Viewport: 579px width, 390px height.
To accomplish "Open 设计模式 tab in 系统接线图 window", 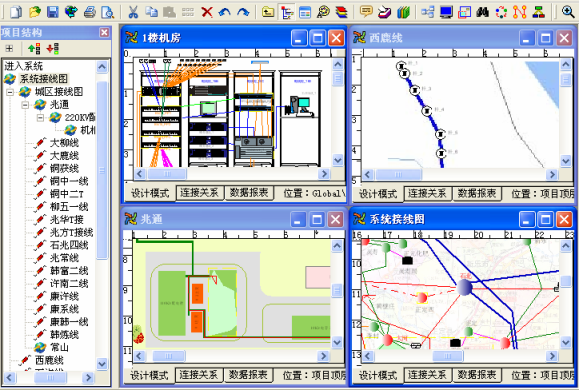I will [x=378, y=375].
